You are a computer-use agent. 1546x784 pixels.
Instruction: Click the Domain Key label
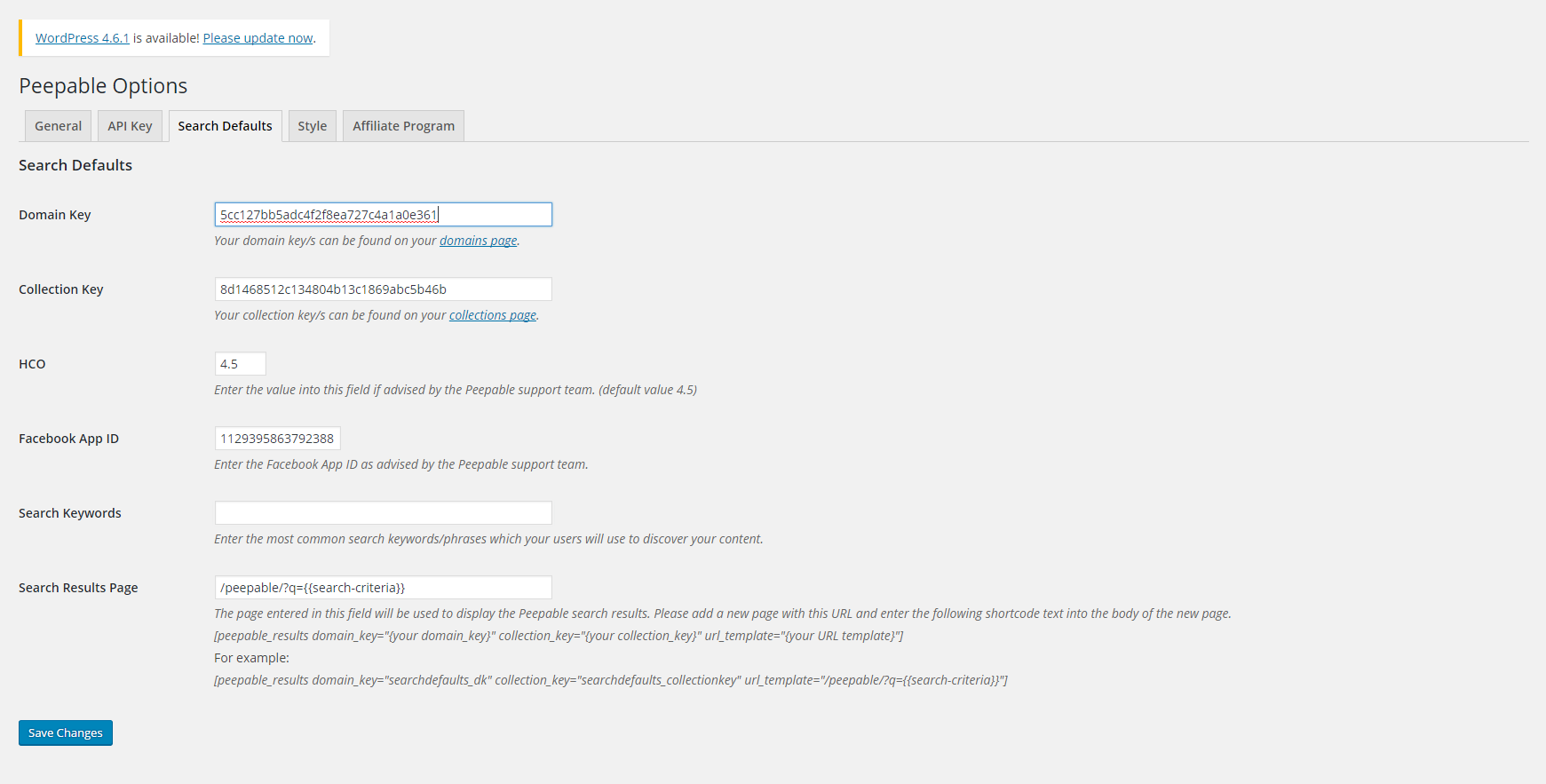click(x=55, y=215)
